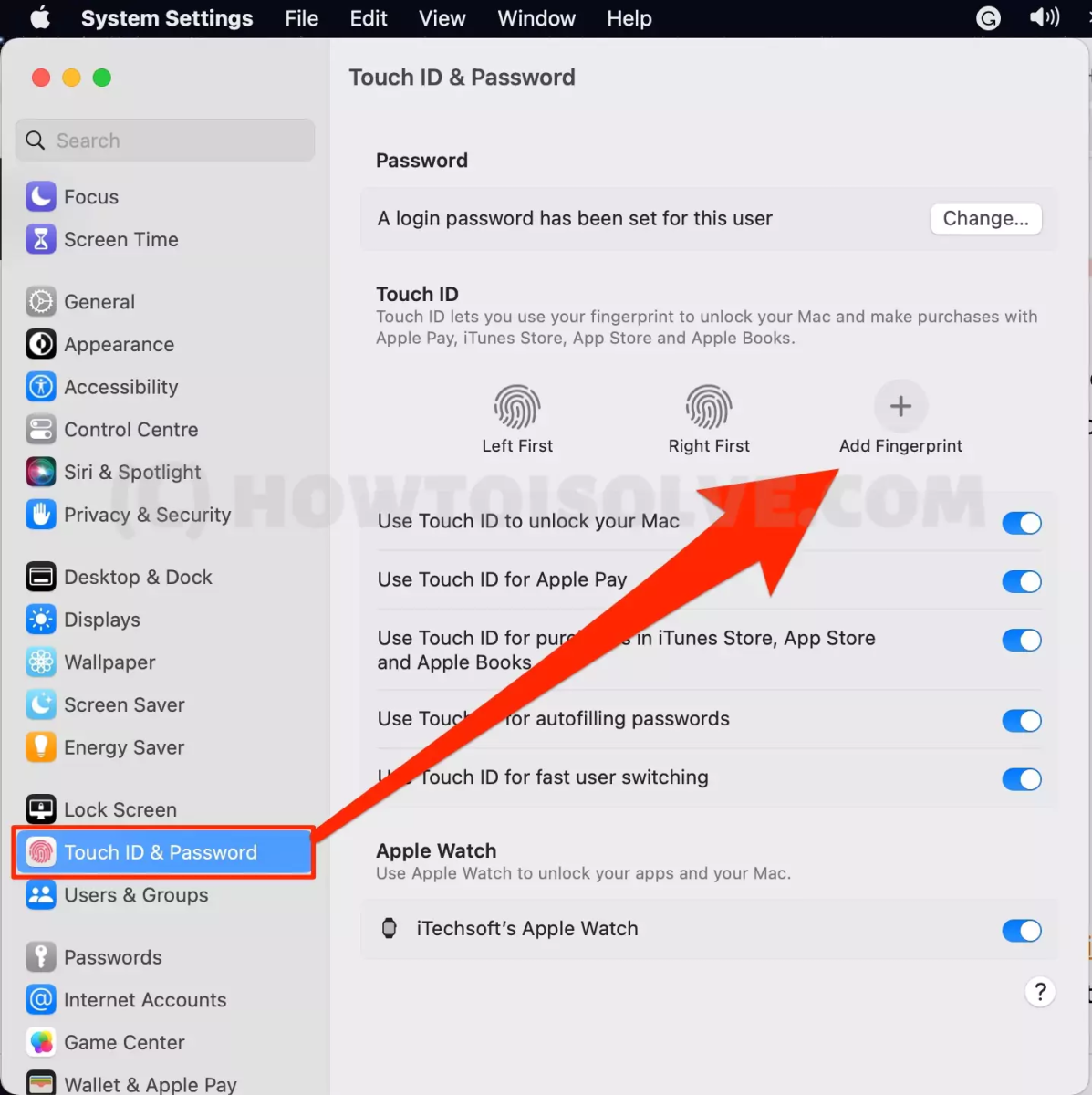This screenshot has width=1092, height=1095.
Task: Select the Game Center label in sidebar
Action: pos(124,1042)
